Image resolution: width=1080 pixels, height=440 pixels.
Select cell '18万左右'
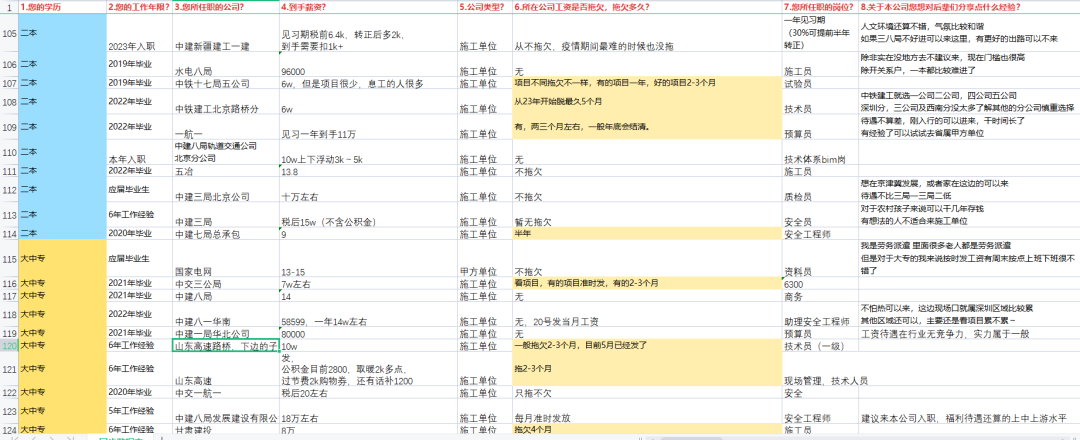tap(368, 412)
